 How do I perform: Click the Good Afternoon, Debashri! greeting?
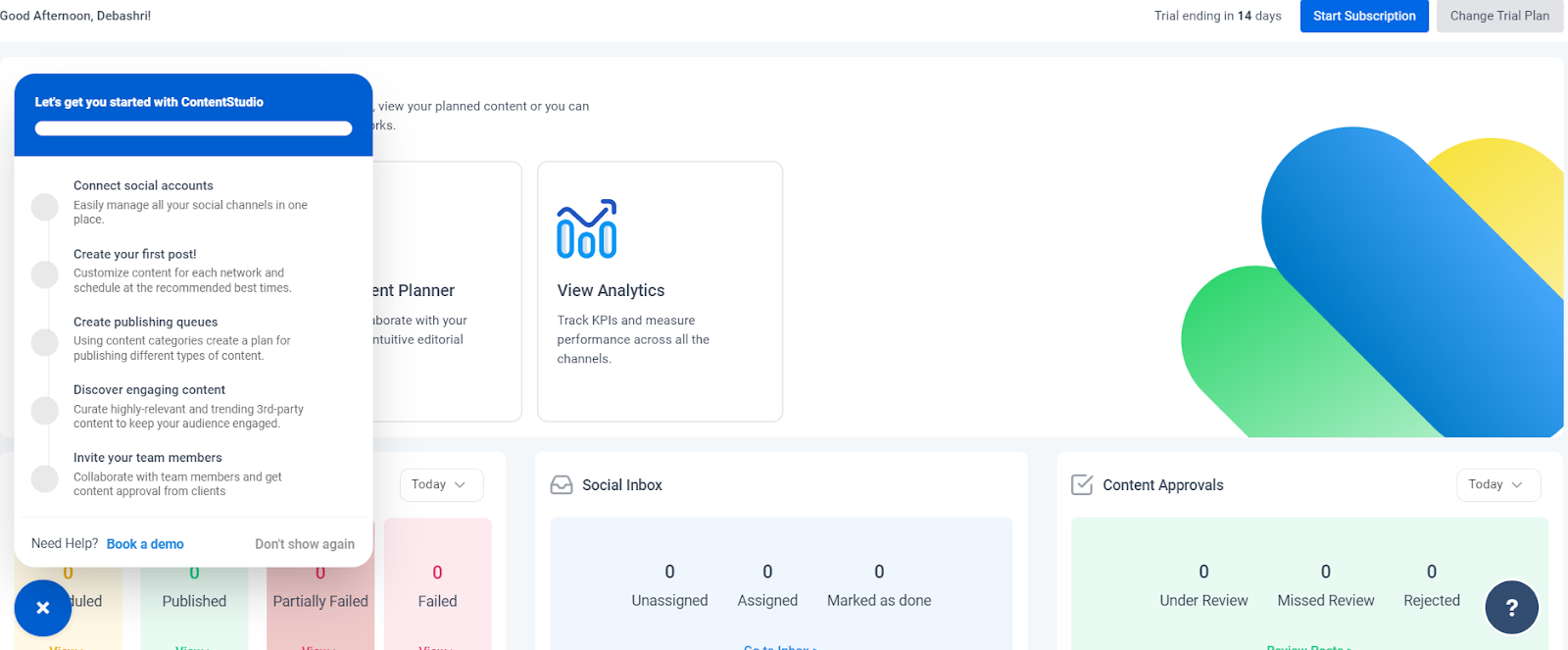(x=75, y=16)
